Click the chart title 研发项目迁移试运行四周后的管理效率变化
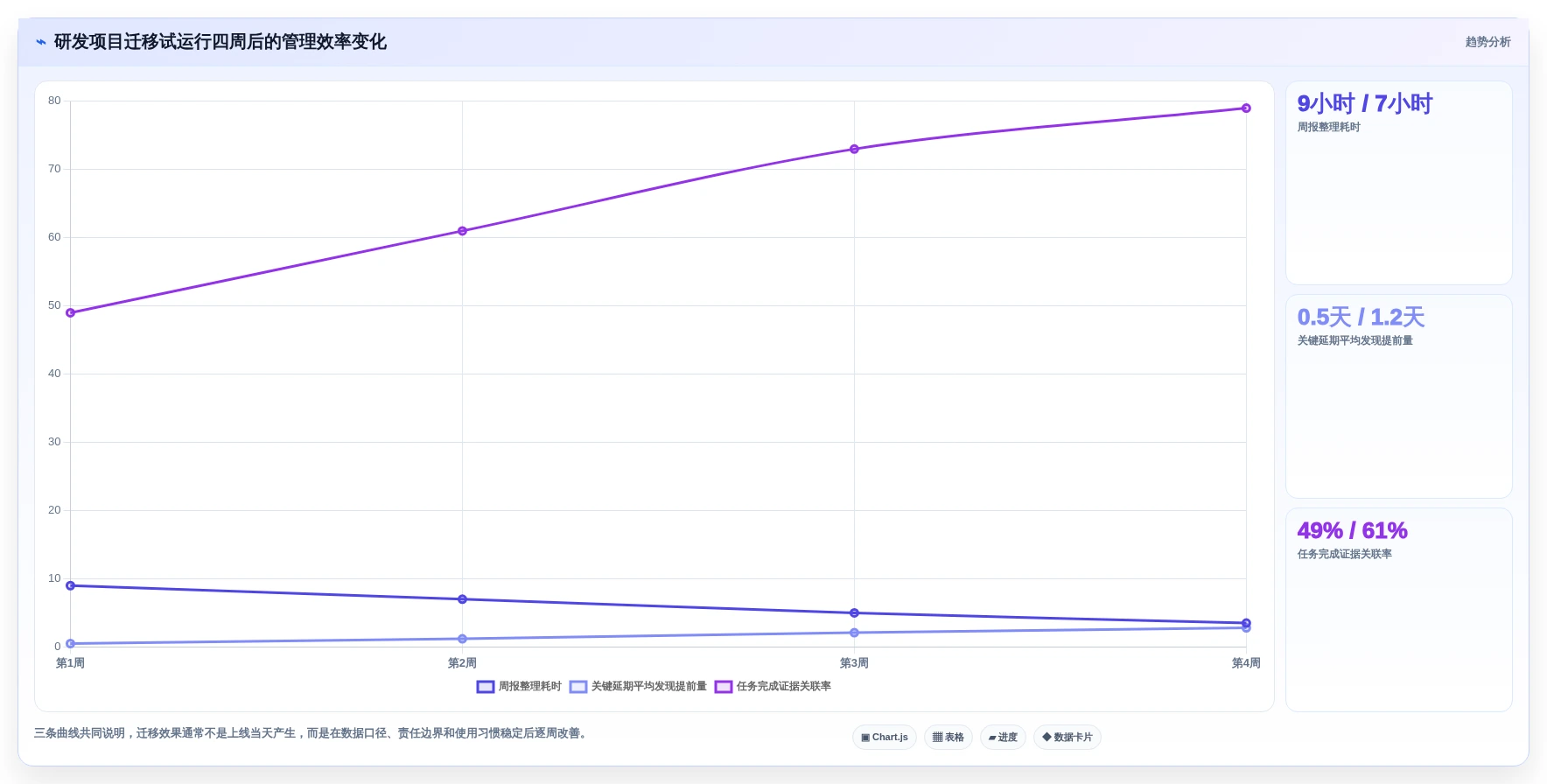The height and width of the screenshot is (784, 1547). click(220, 42)
